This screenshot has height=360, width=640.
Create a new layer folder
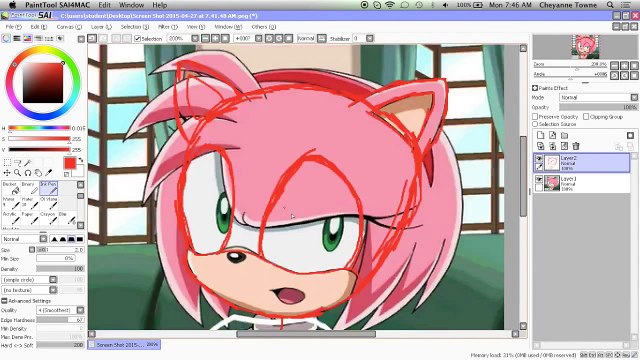[x=564, y=135]
